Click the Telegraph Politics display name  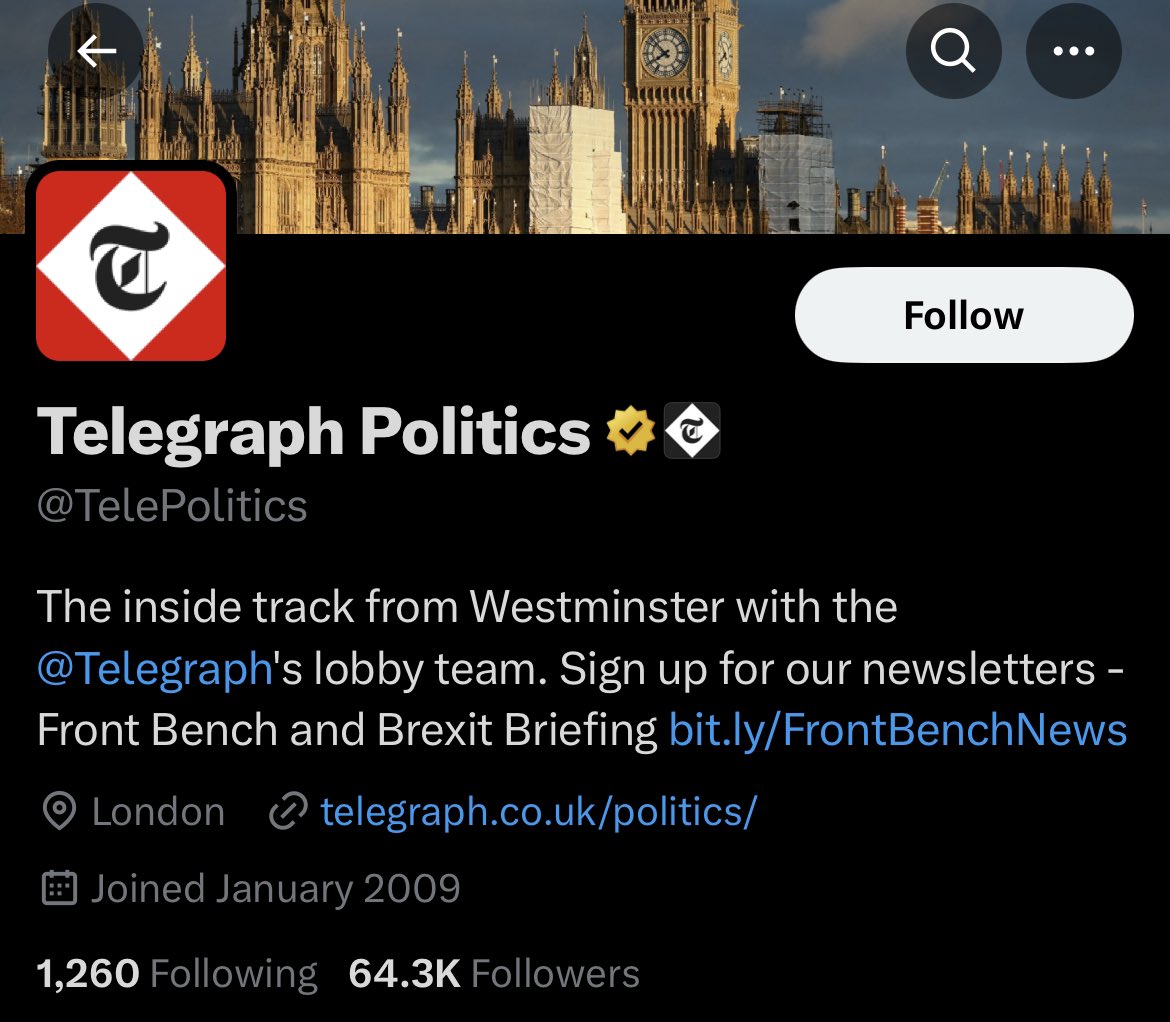(313, 432)
